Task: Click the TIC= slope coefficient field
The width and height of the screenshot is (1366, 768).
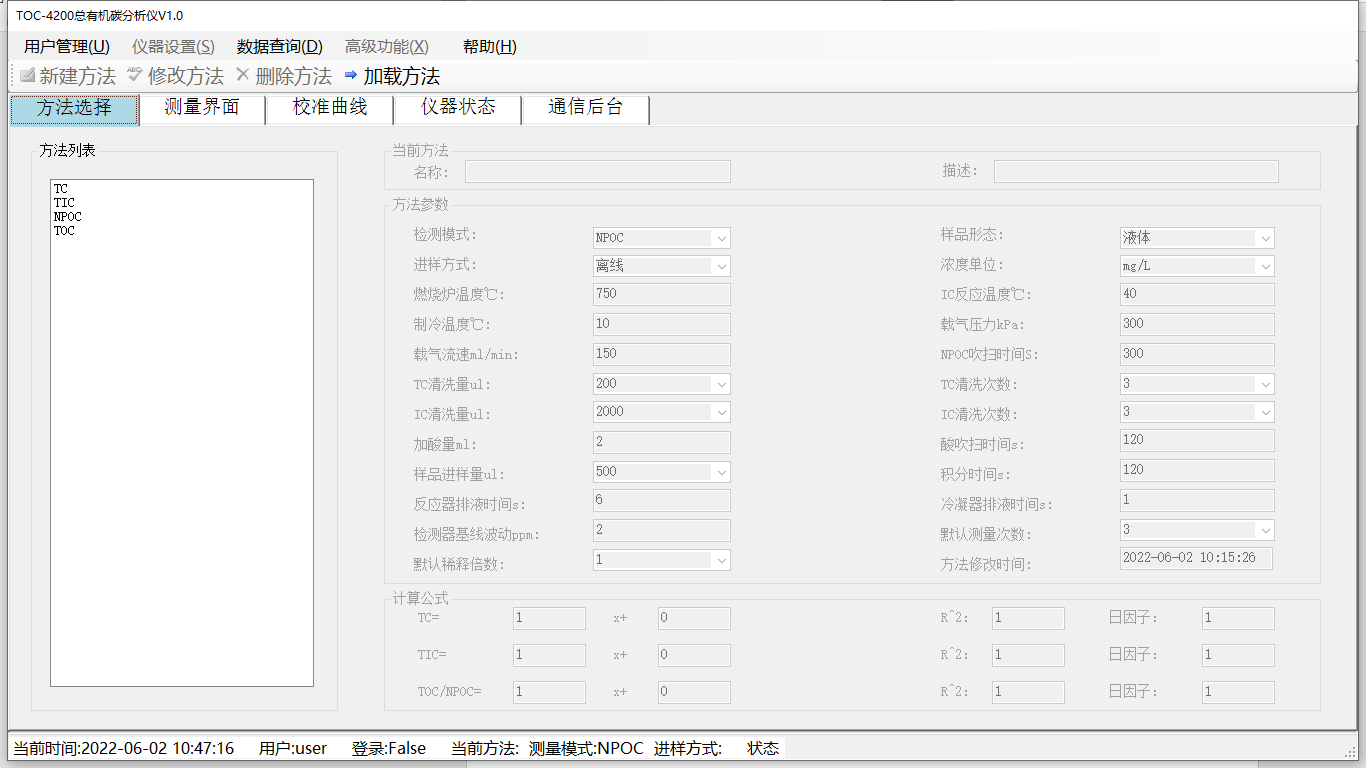Action: click(x=549, y=655)
